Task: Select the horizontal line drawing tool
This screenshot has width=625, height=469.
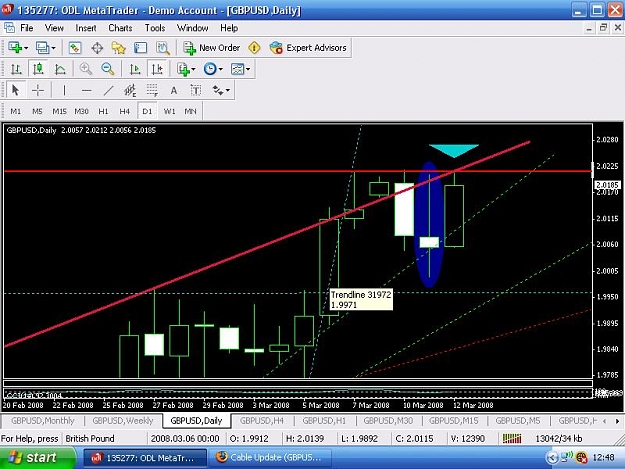Action: pyautogui.click(x=86, y=90)
